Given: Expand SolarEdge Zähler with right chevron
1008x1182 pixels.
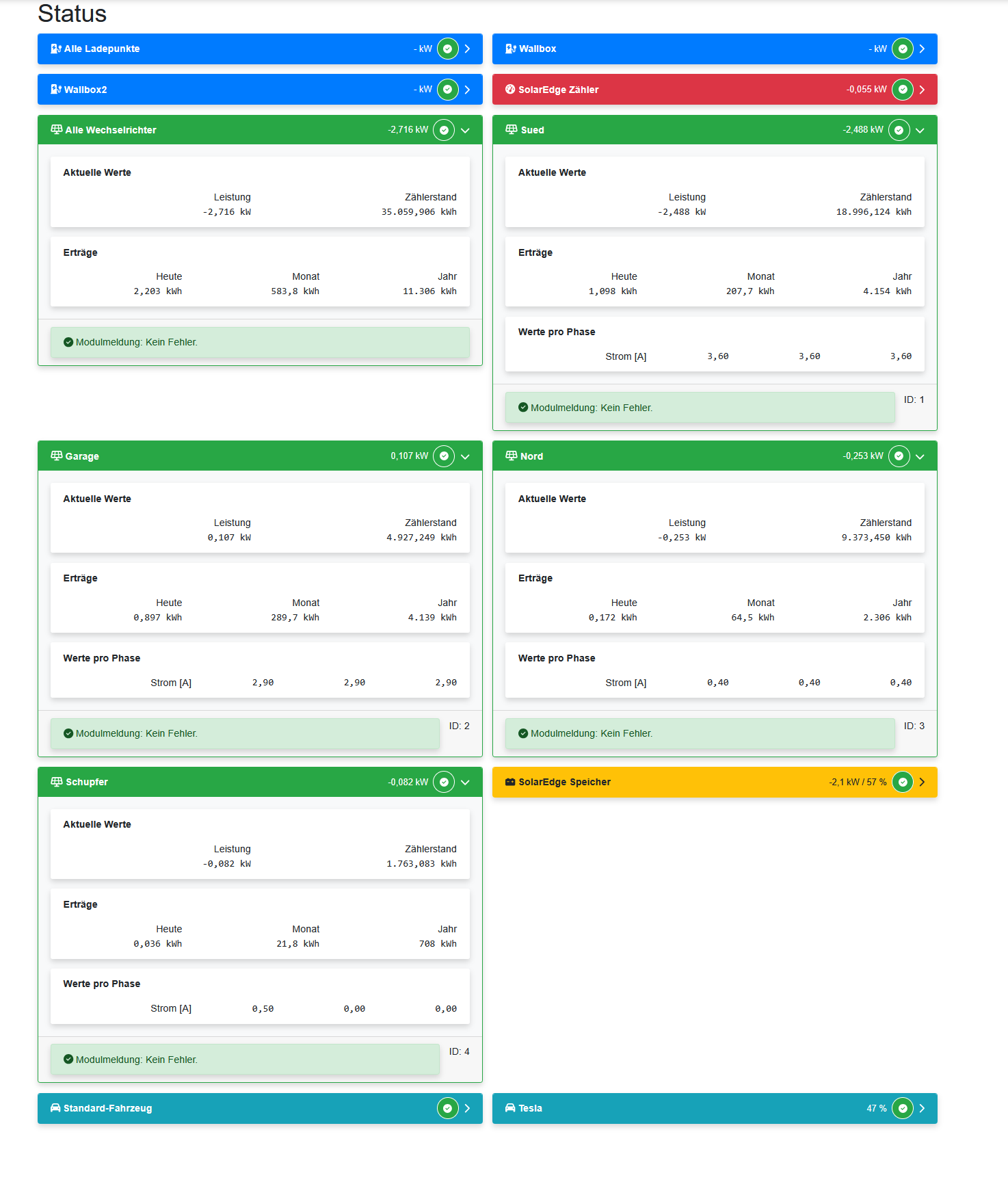Looking at the screenshot, I should [x=923, y=90].
